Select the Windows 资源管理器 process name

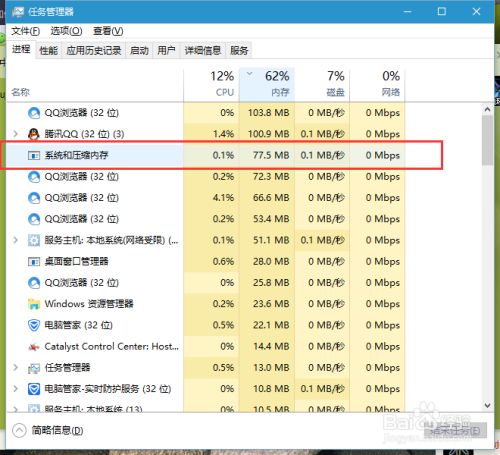pos(89,304)
